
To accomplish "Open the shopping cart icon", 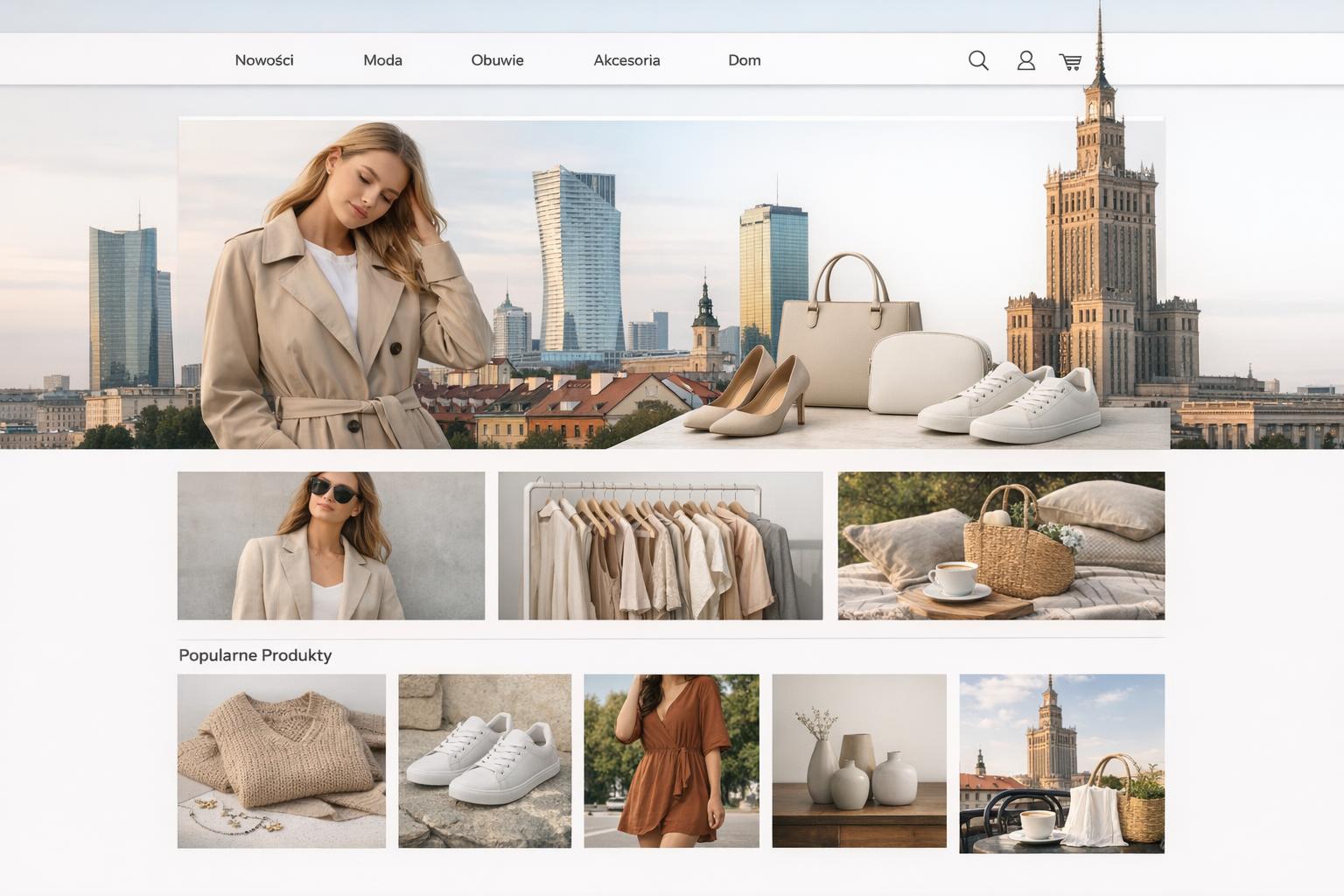I will point(1070,61).
